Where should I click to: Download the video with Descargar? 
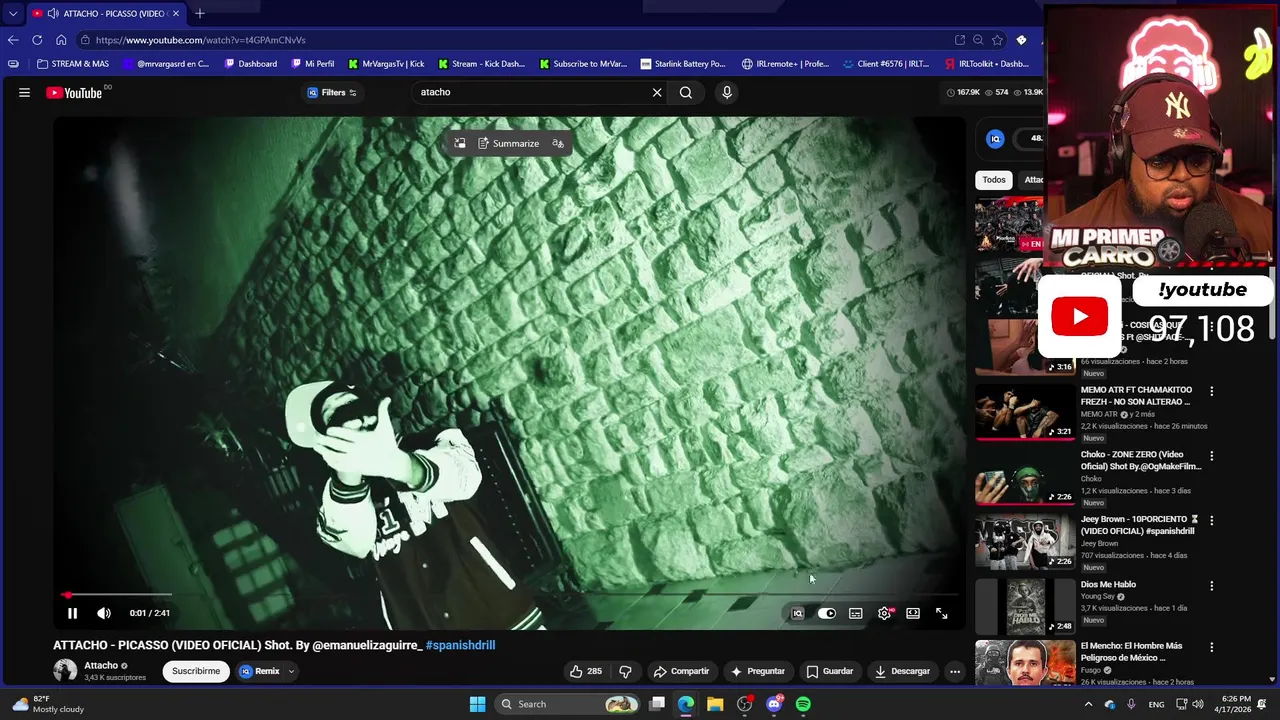[902, 671]
